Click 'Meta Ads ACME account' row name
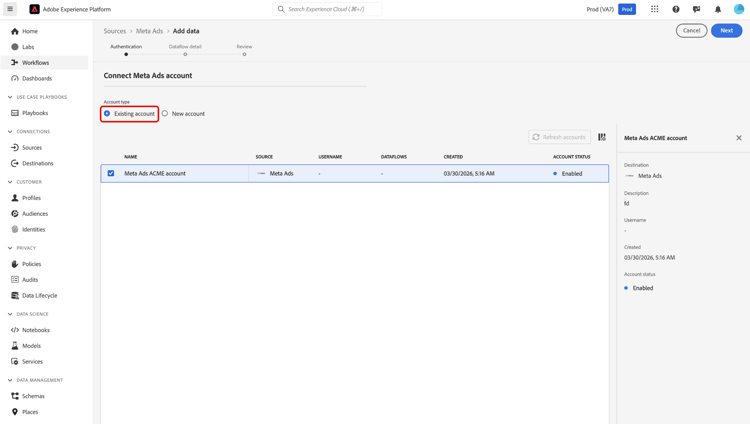 pos(155,174)
